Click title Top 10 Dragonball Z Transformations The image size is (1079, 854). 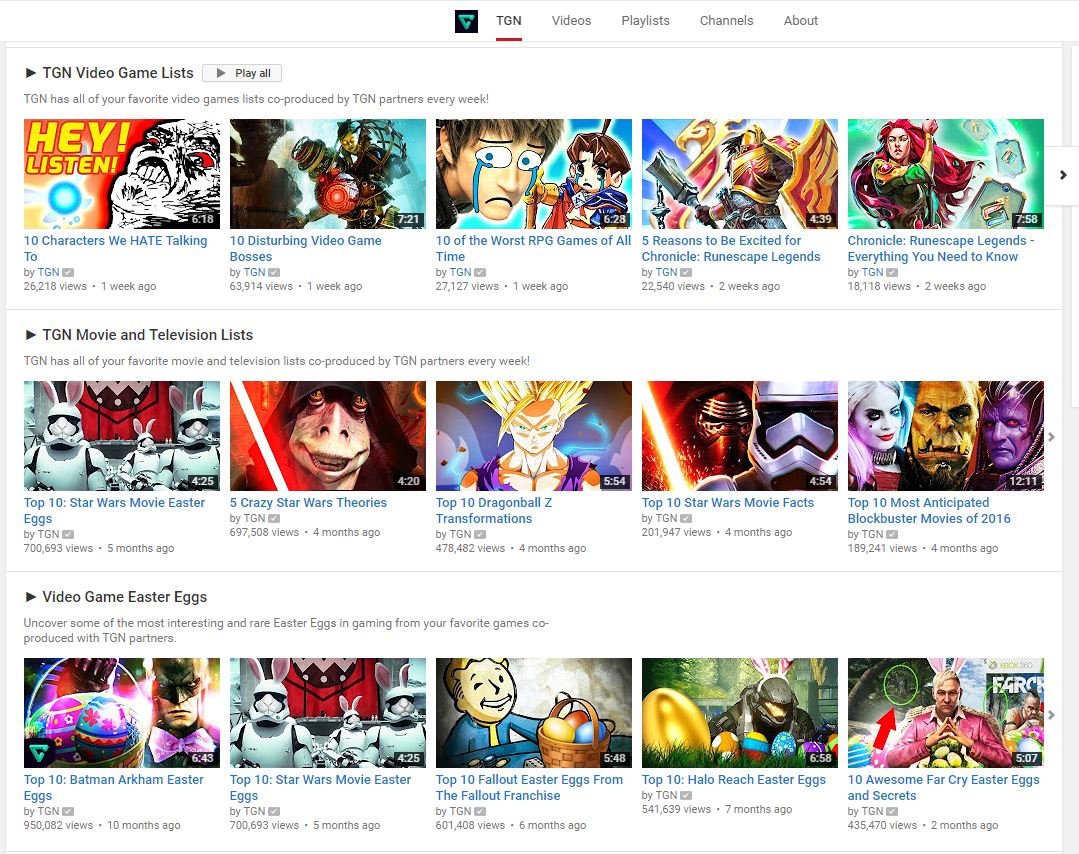(x=494, y=511)
